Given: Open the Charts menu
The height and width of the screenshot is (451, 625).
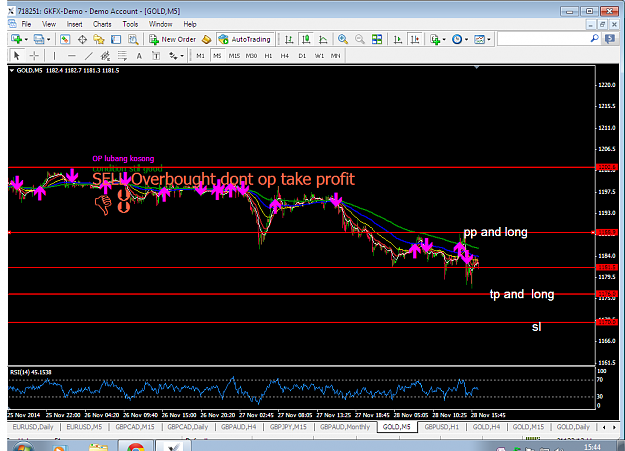Looking at the screenshot, I should pyautogui.click(x=102, y=24).
